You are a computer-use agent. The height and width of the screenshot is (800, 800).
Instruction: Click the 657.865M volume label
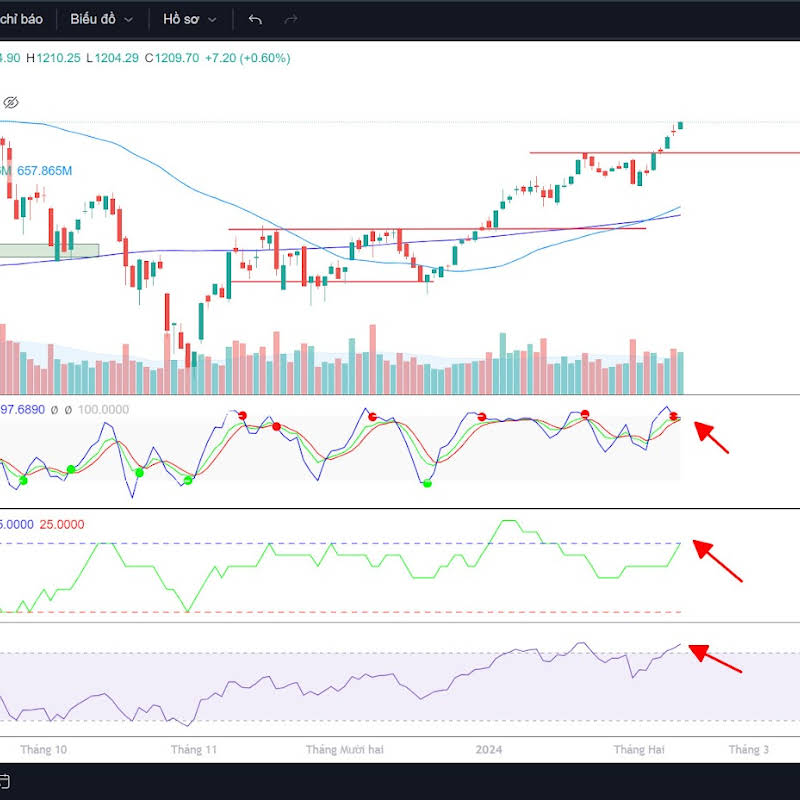point(44,170)
